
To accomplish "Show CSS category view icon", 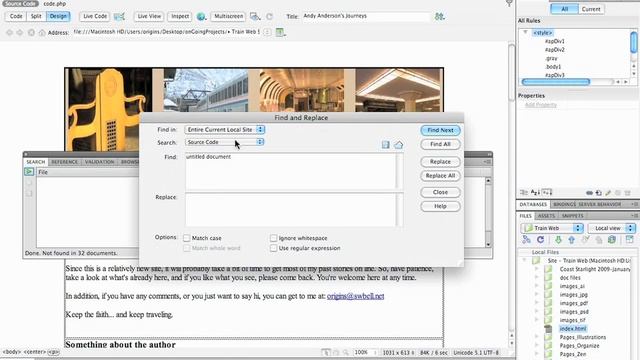I will pyautogui.click(x=524, y=192).
